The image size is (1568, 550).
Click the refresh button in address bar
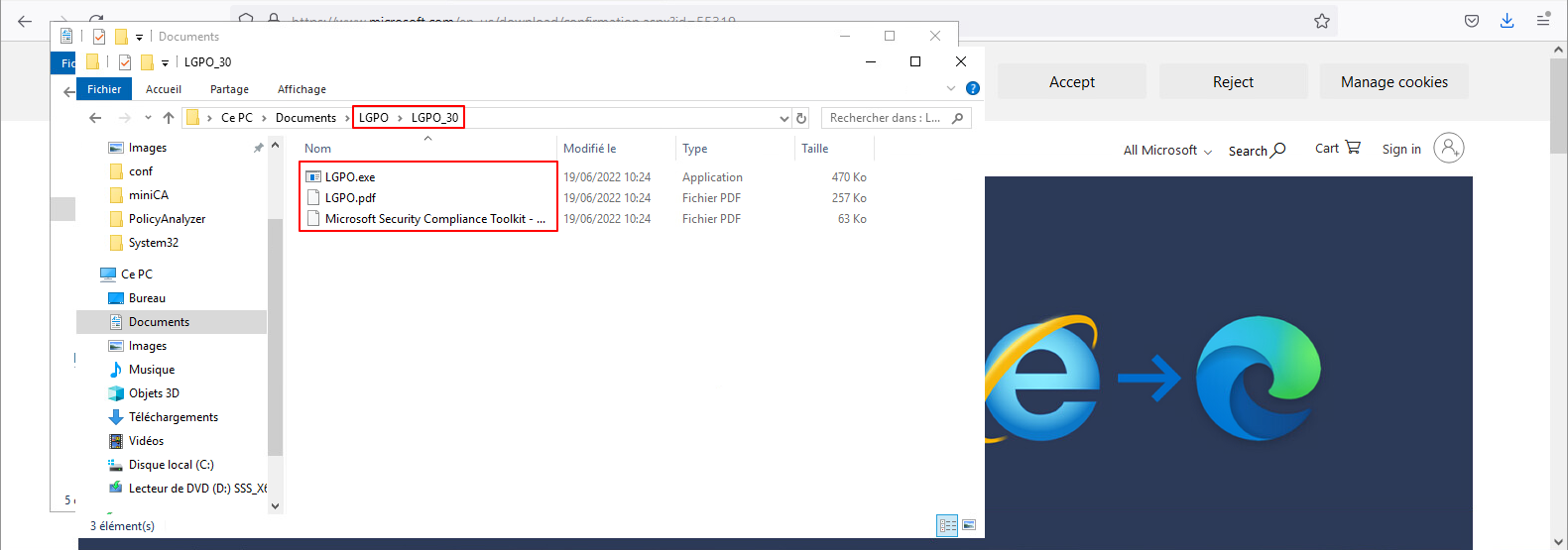801,118
